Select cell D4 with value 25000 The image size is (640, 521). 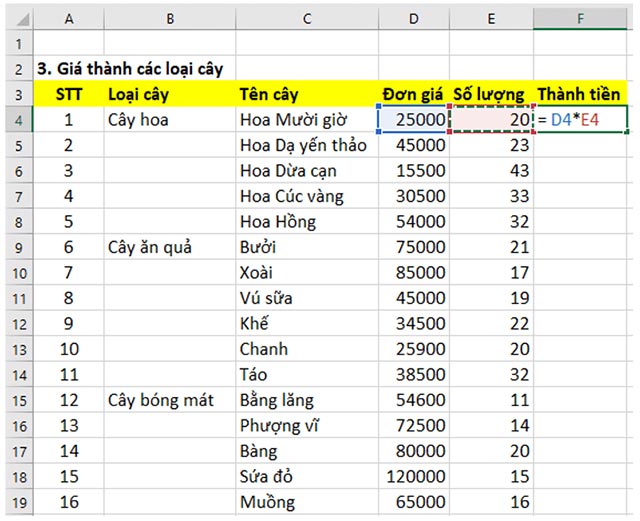coord(415,120)
